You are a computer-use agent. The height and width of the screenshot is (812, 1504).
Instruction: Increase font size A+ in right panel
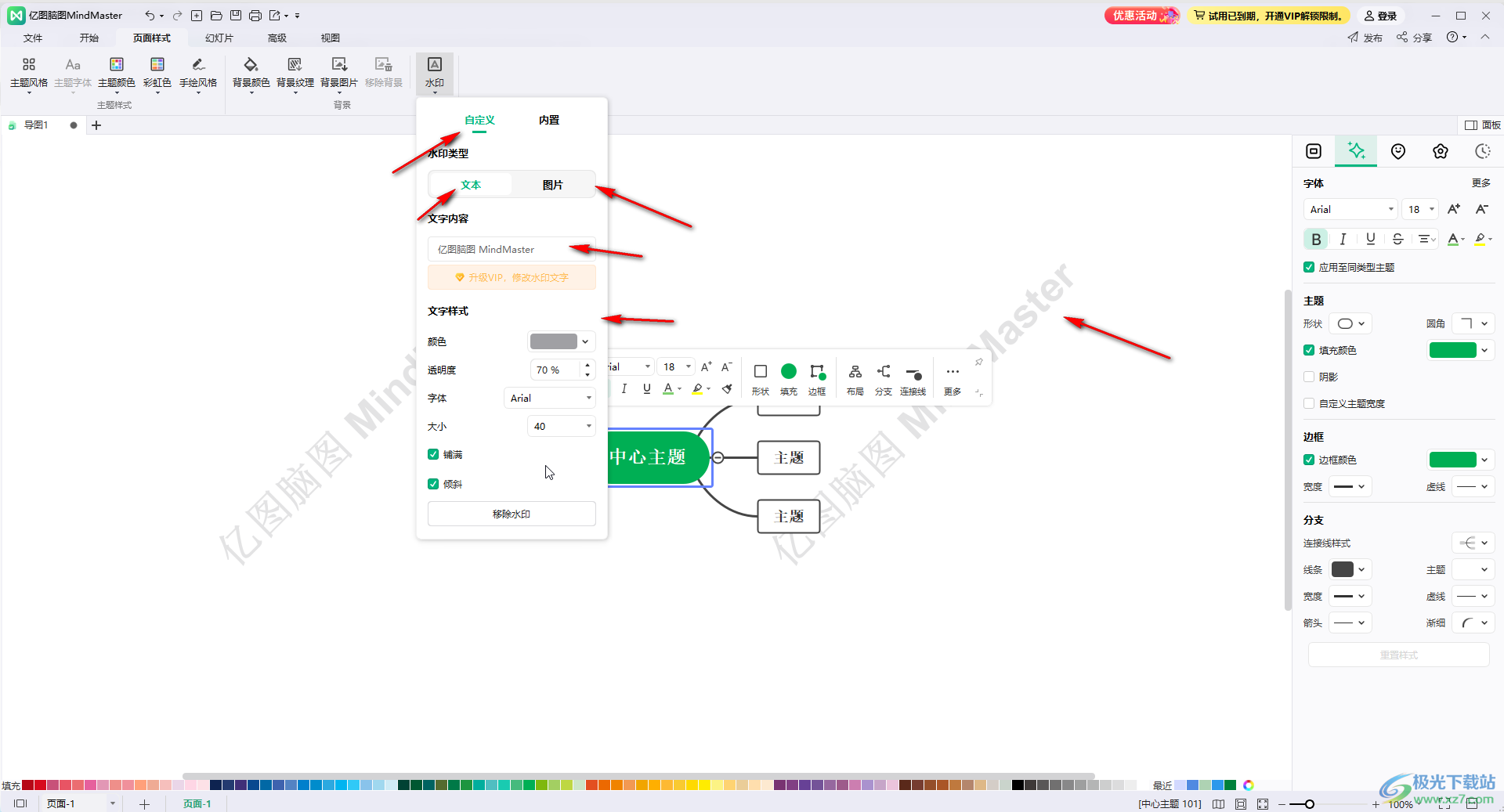tap(1454, 209)
